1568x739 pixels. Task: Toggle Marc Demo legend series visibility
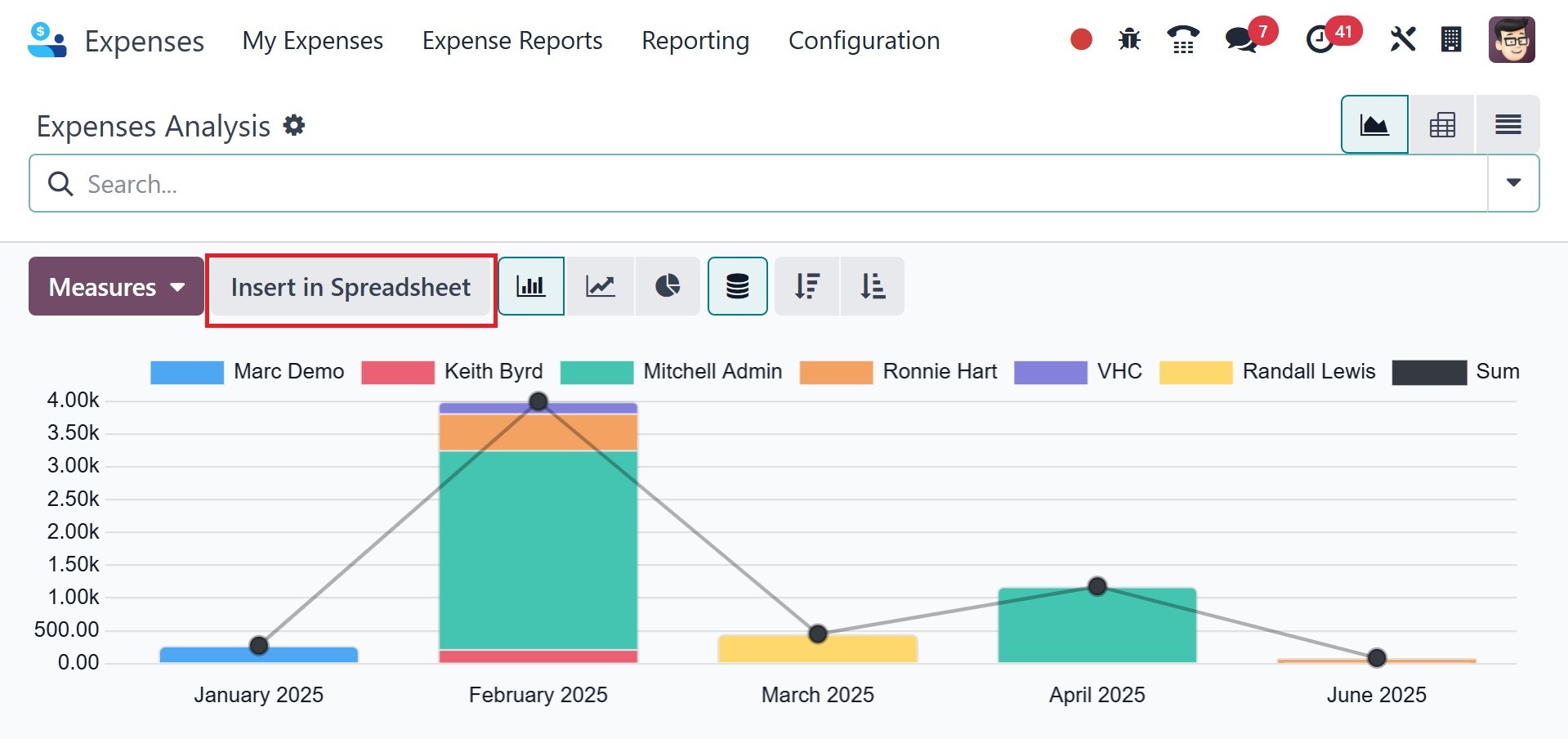[x=247, y=372]
